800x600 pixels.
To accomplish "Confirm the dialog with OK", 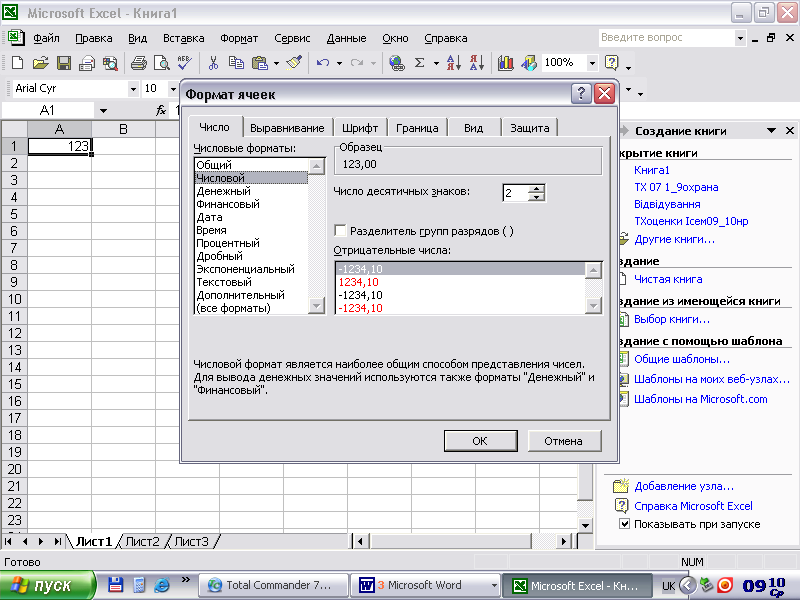I will 480,441.
